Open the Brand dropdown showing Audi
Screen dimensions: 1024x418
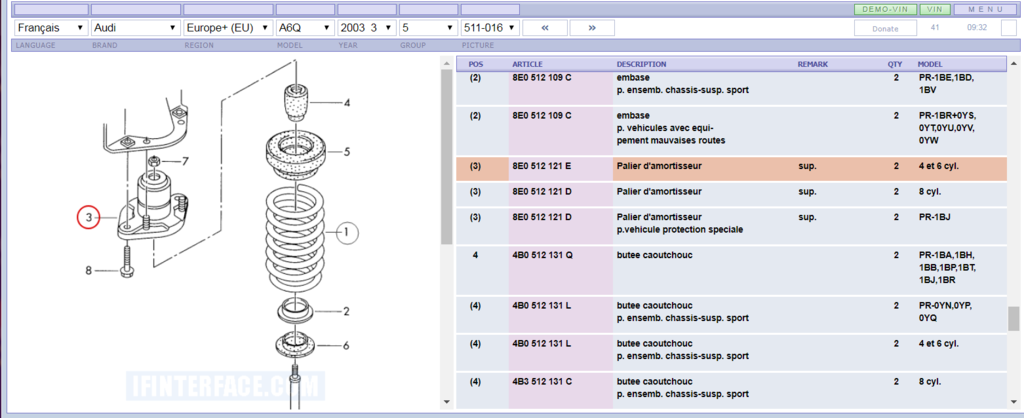[x=135, y=28]
